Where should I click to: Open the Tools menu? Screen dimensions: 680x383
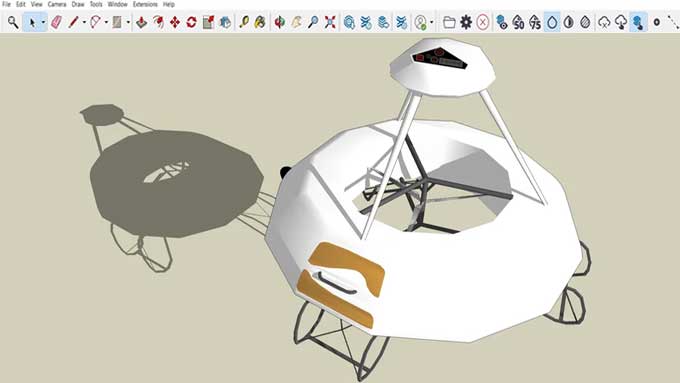[96, 4]
